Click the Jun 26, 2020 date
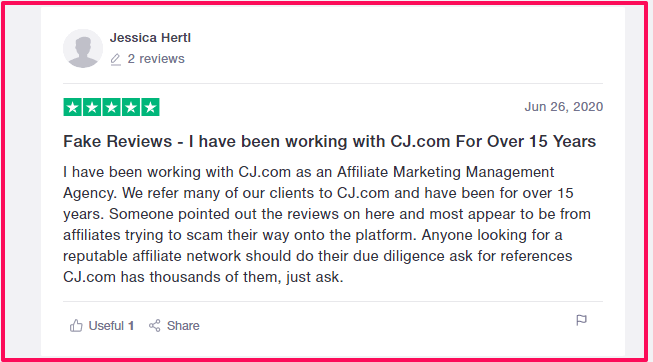 (563, 107)
